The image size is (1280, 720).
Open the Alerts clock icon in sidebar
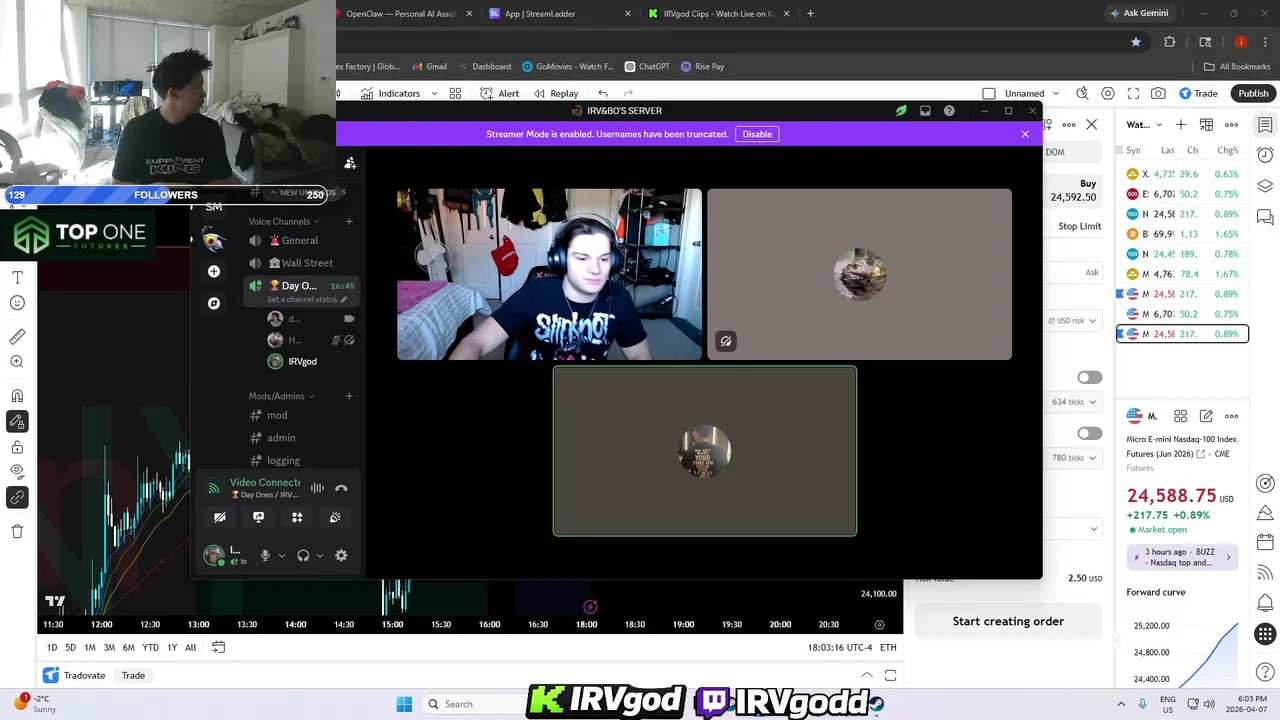[x=1265, y=155]
